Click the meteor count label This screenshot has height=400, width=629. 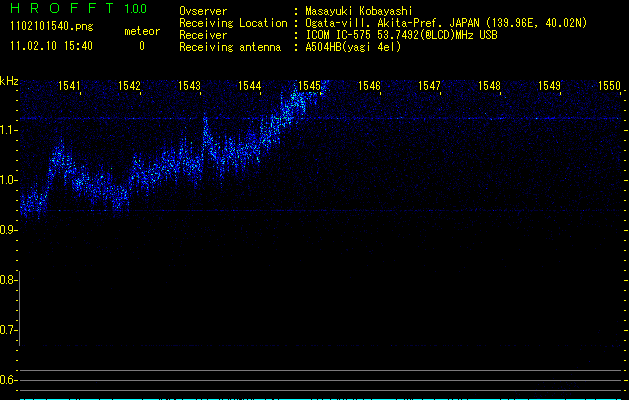coord(141,31)
